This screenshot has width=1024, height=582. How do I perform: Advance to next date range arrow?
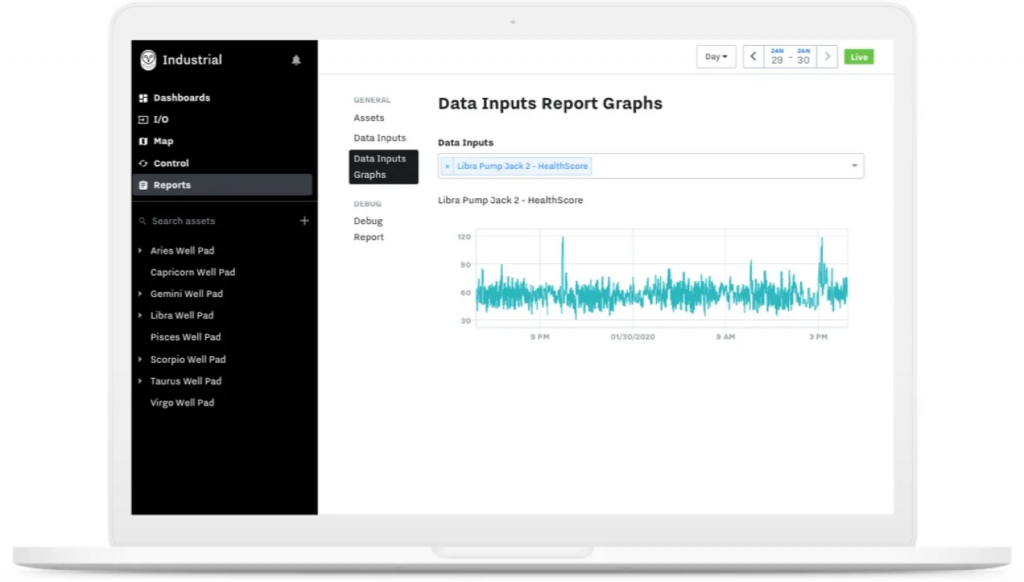point(827,57)
